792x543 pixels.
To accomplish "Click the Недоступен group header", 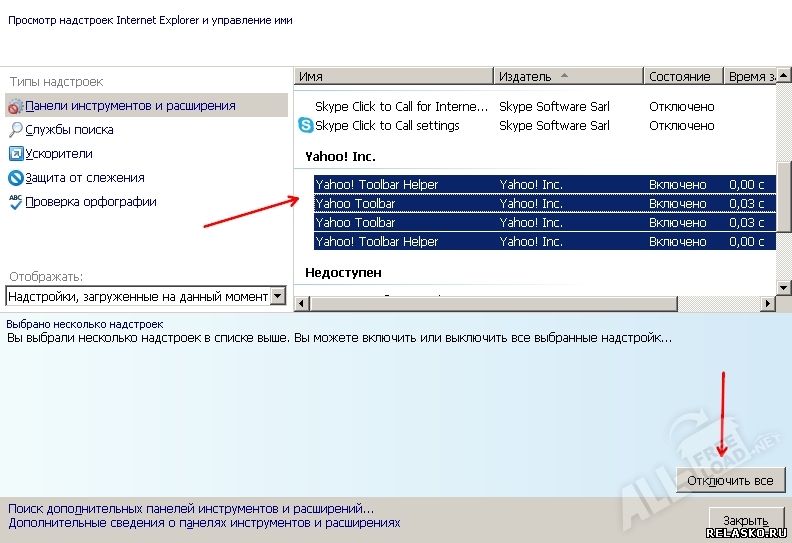I will [x=343, y=273].
